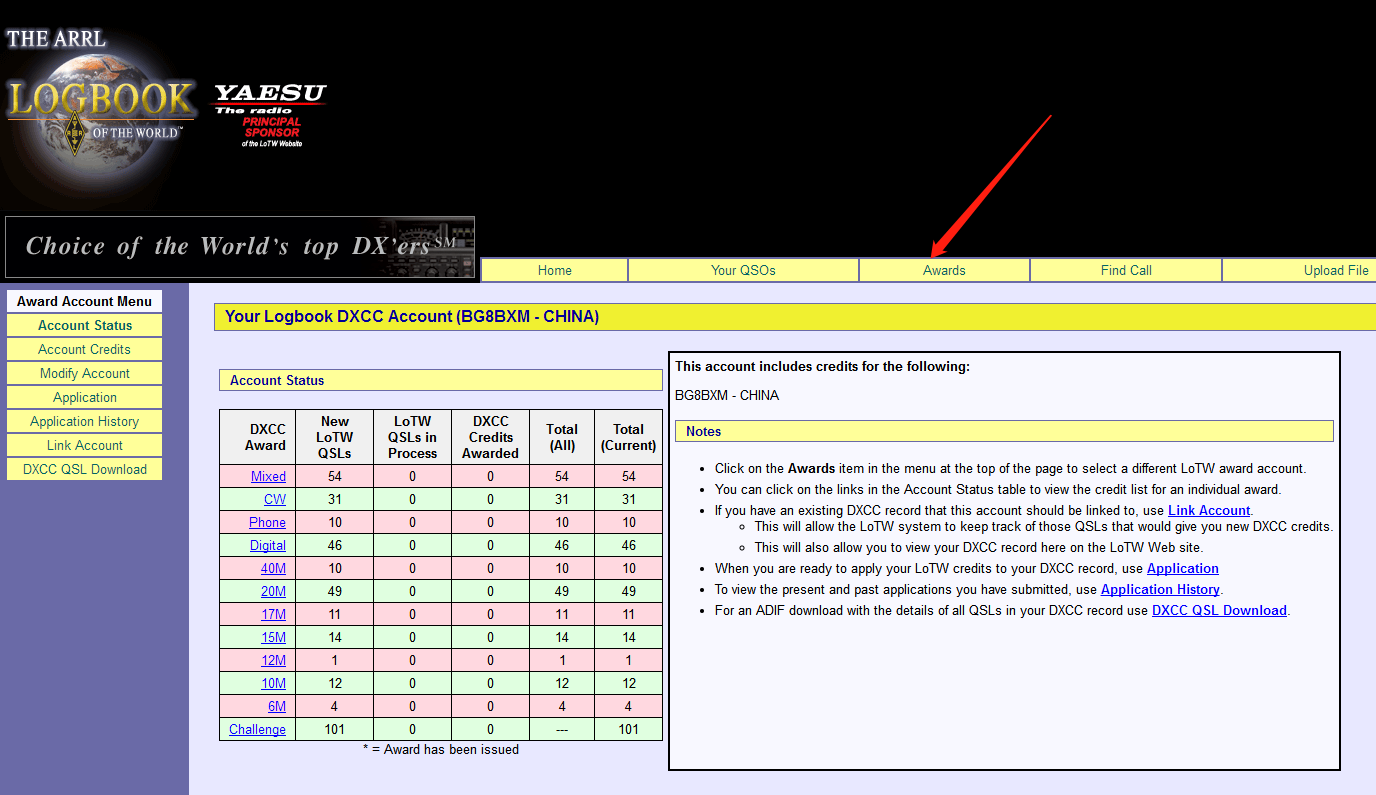Open the 10M band award link

[x=274, y=684]
